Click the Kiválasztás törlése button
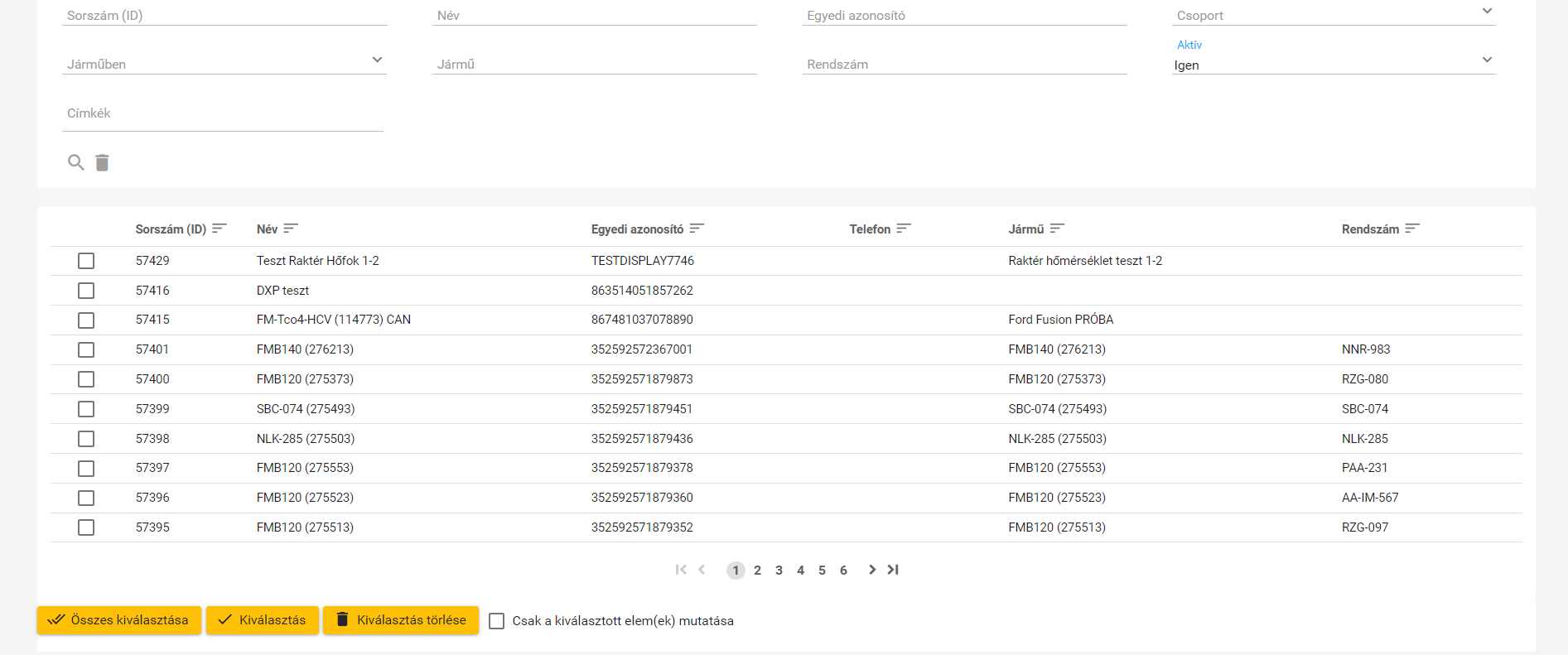This screenshot has width=1568, height=655. click(x=401, y=620)
